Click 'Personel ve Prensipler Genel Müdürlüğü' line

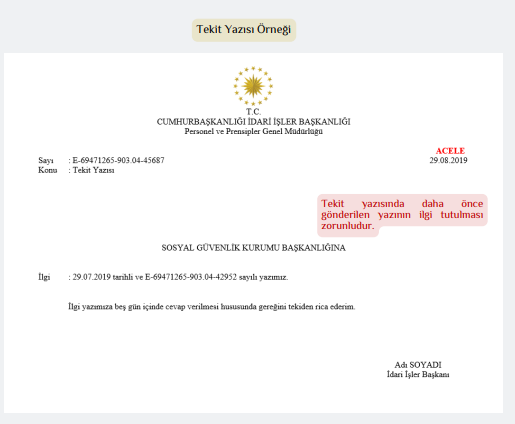(253, 131)
